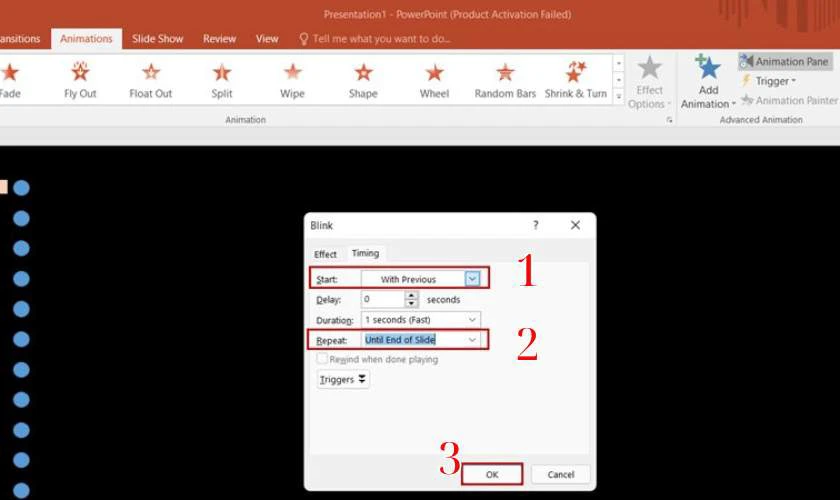Screen dimensions: 840x500
Task: Increase Delay with the spinner up arrow
Action: 411,295
